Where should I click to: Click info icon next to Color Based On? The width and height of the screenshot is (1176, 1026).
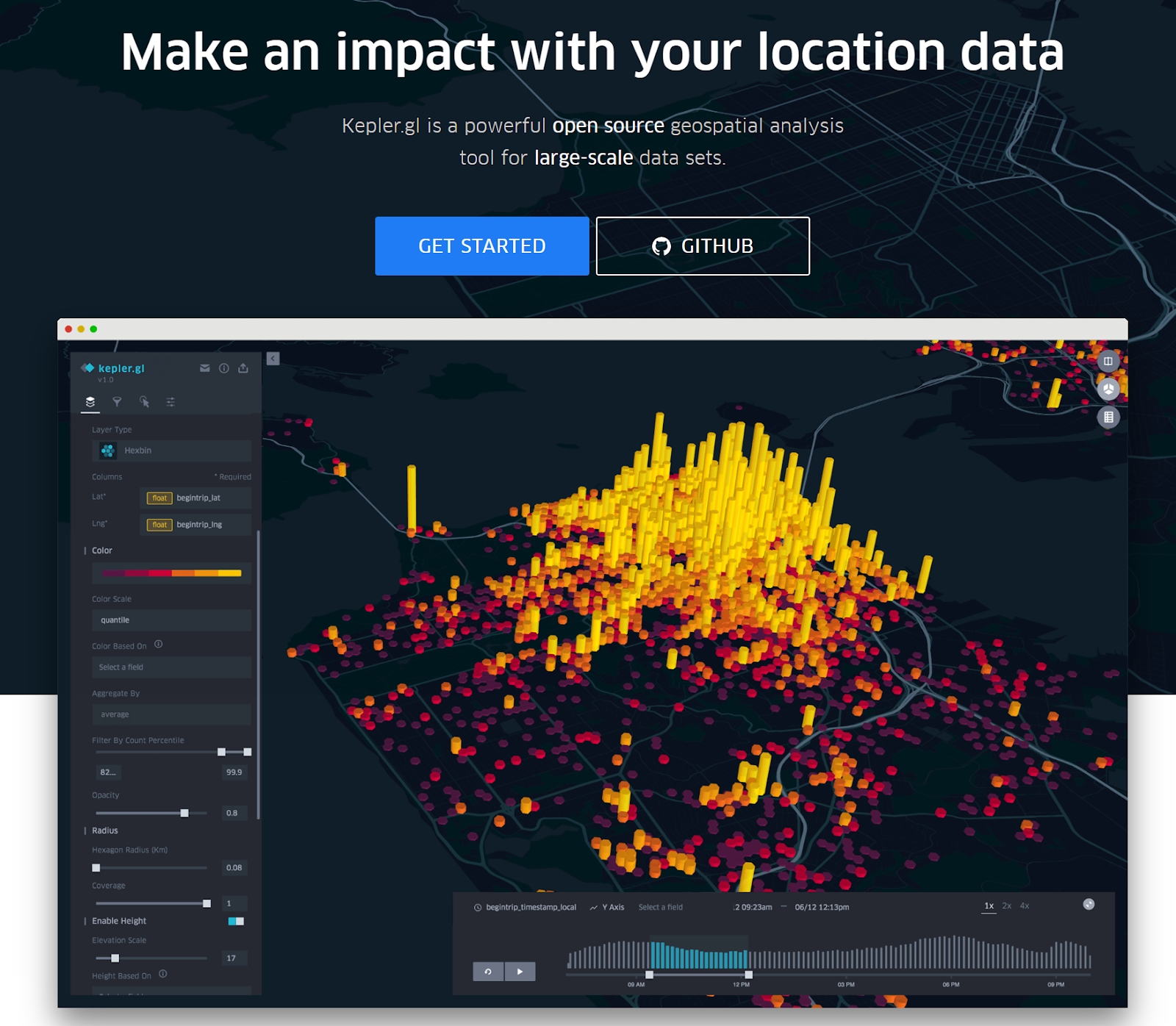158,645
